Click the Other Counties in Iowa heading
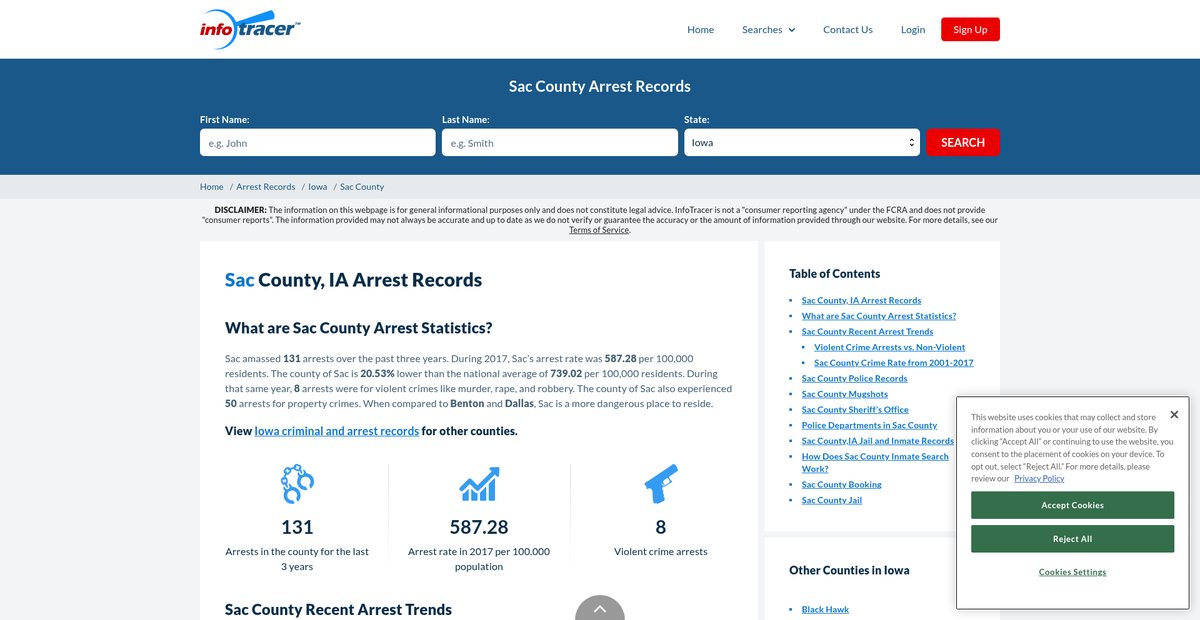 point(849,570)
